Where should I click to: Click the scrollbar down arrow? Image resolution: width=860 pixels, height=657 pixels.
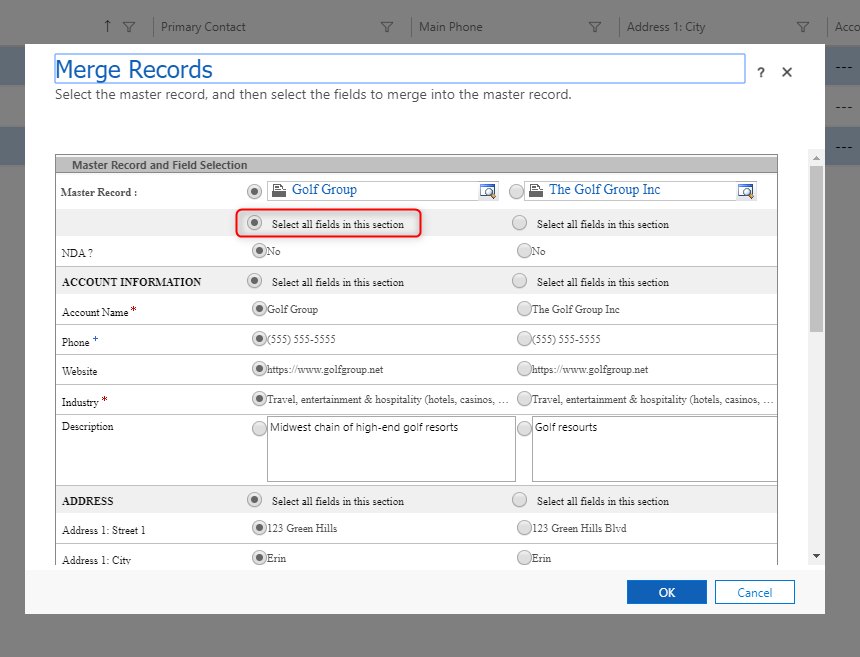pyautogui.click(x=816, y=556)
